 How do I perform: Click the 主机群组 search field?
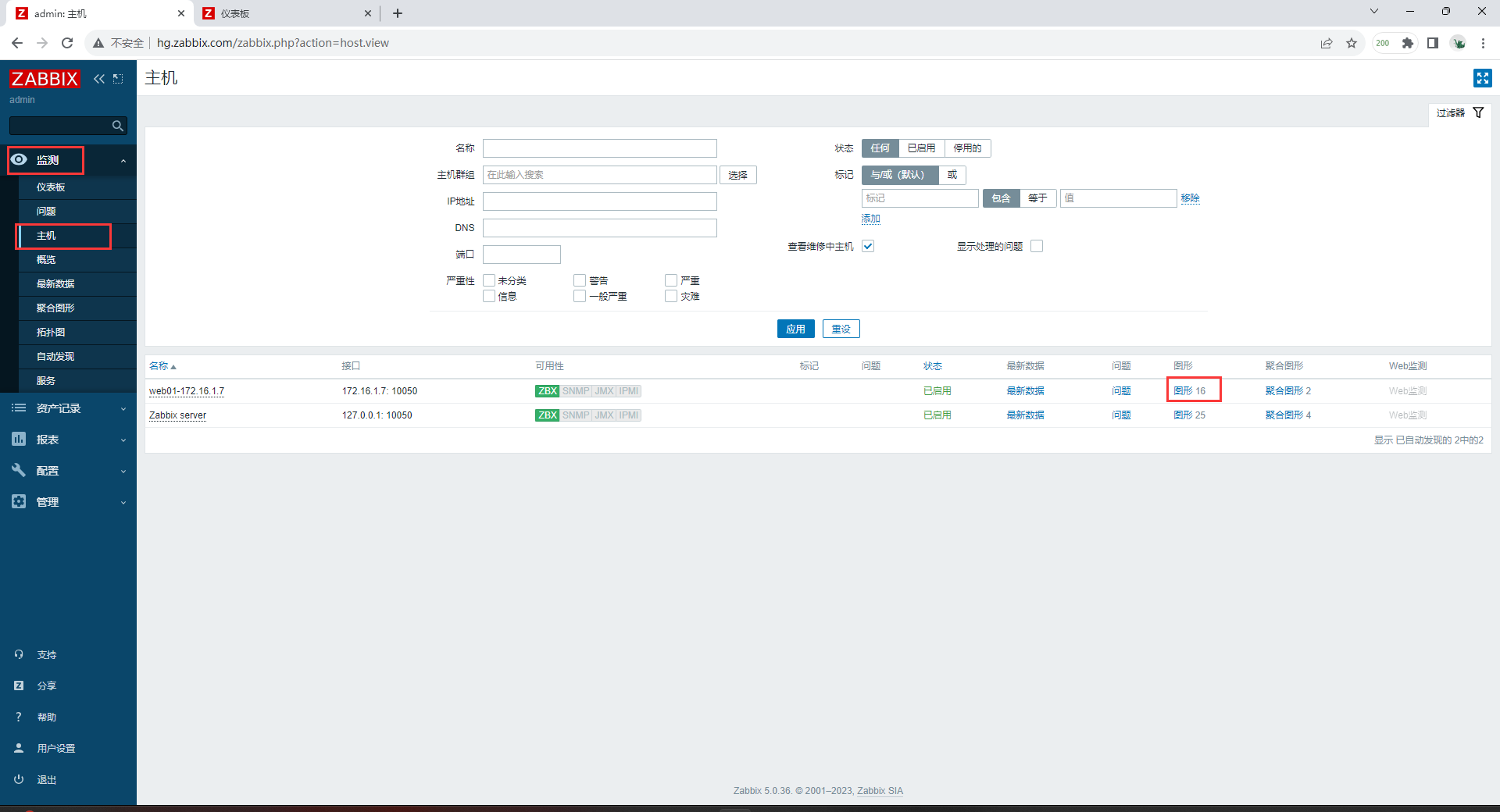click(599, 175)
